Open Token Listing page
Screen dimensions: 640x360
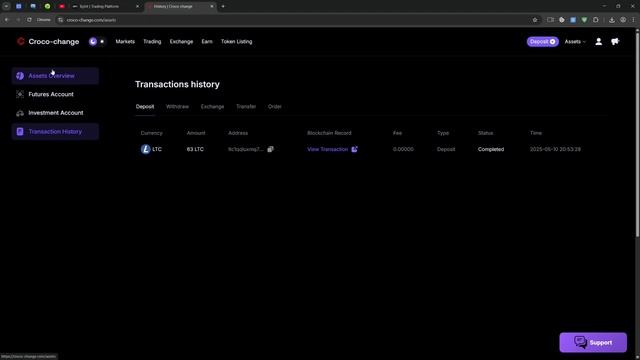236,42
